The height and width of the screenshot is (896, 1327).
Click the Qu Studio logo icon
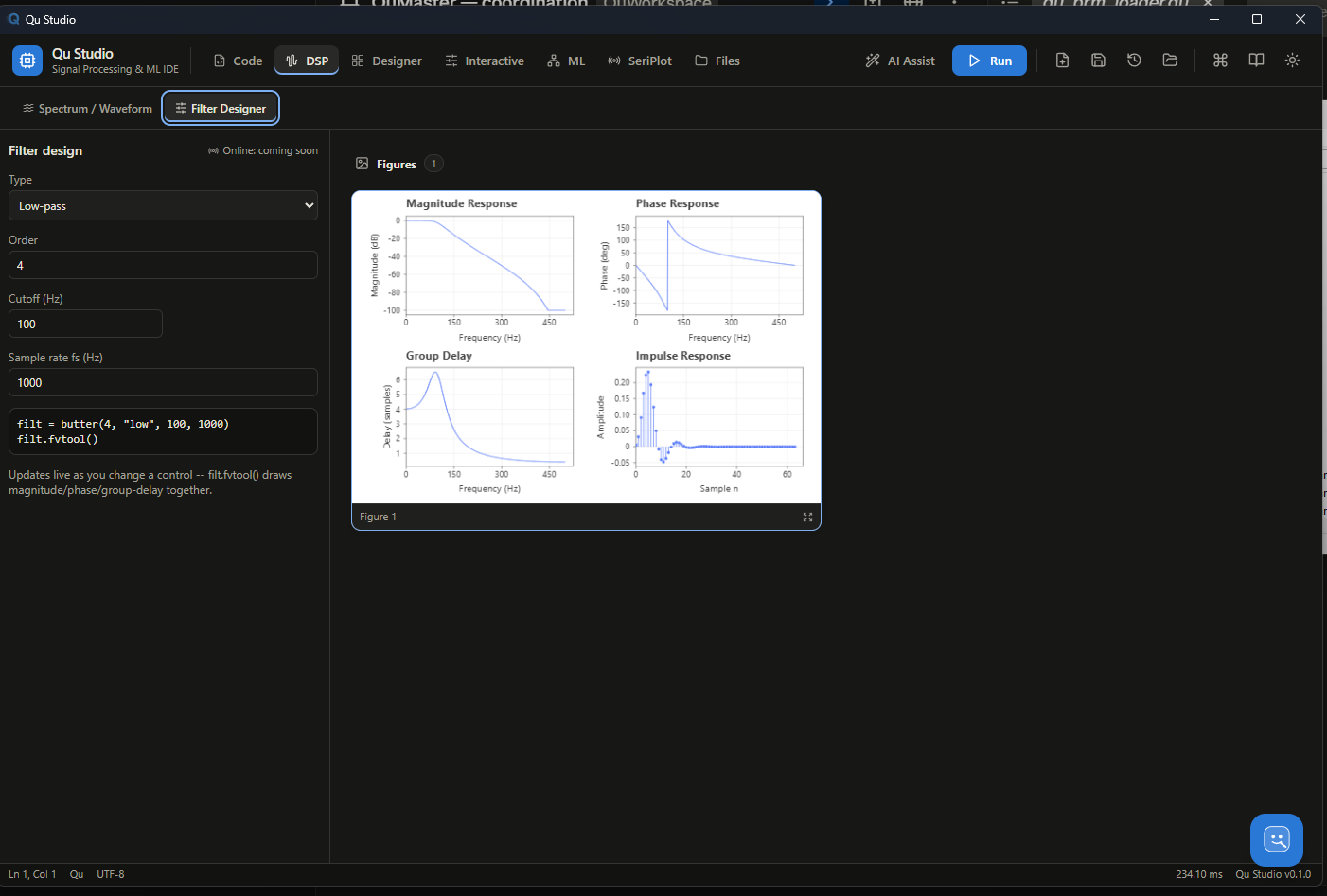[x=27, y=61]
